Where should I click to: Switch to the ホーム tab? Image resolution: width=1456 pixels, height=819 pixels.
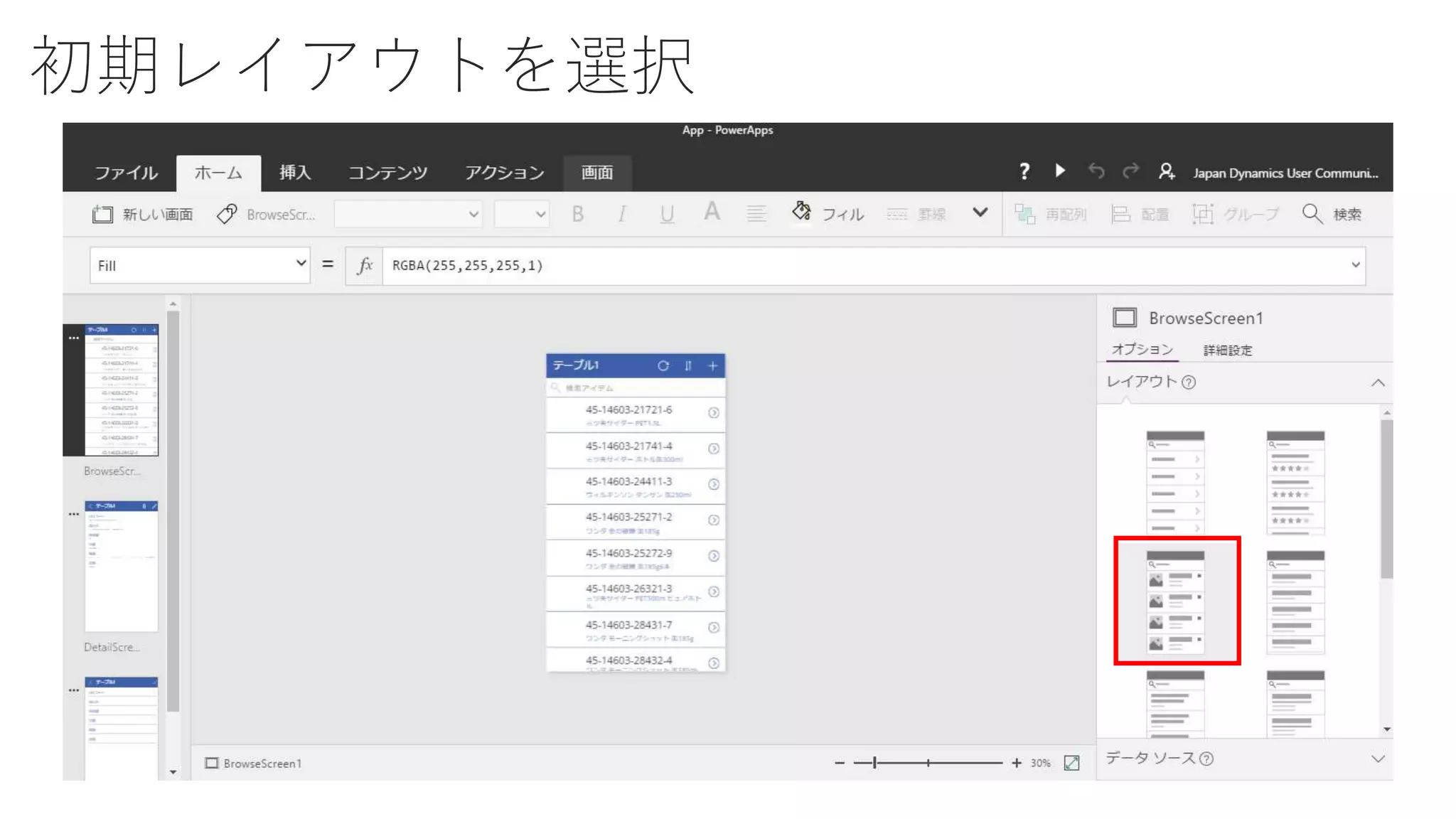tap(218, 173)
